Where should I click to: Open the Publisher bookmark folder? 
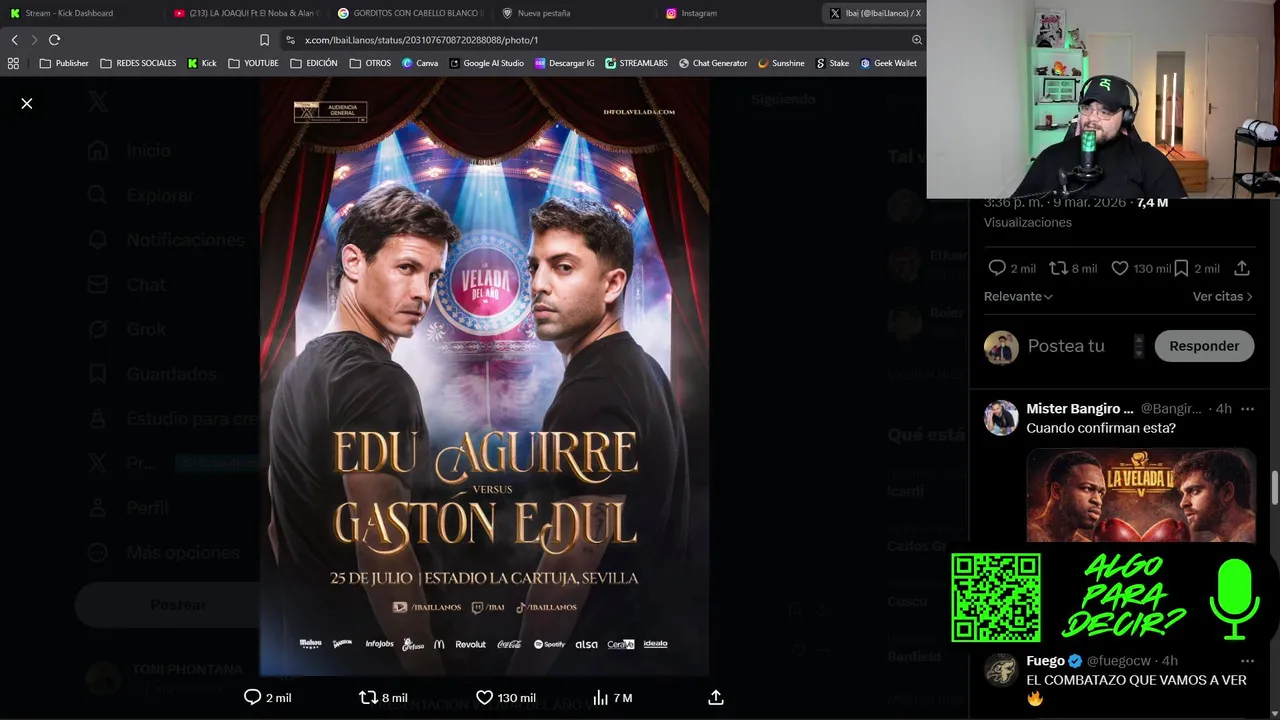tap(64, 63)
